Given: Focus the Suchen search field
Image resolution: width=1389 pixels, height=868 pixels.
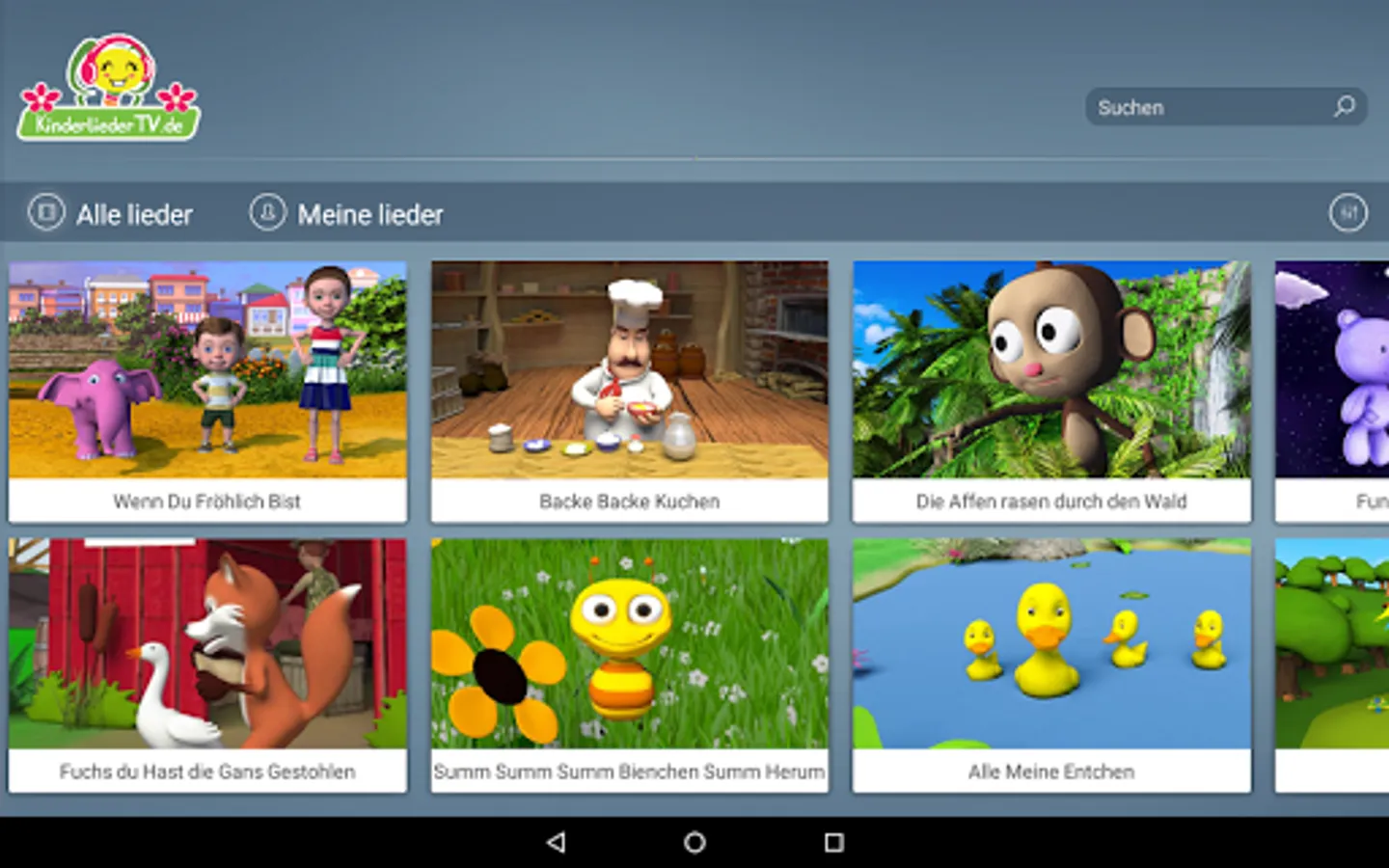Looking at the screenshot, I should coord(1225,106).
